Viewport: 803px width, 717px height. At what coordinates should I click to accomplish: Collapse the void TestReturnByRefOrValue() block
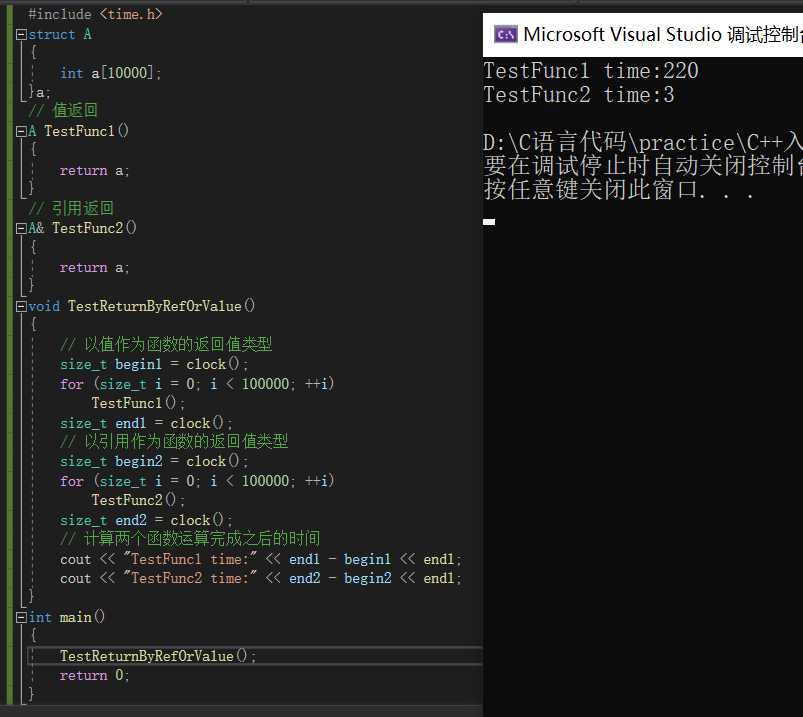[x=21, y=306]
